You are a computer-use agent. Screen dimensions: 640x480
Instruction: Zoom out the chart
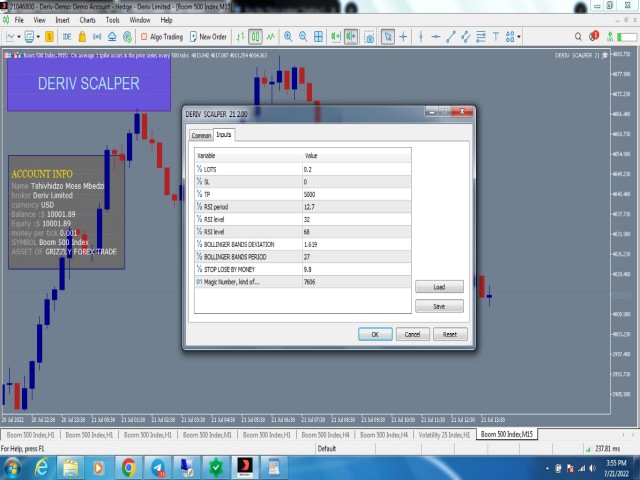pyautogui.click(x=303, y=37)
